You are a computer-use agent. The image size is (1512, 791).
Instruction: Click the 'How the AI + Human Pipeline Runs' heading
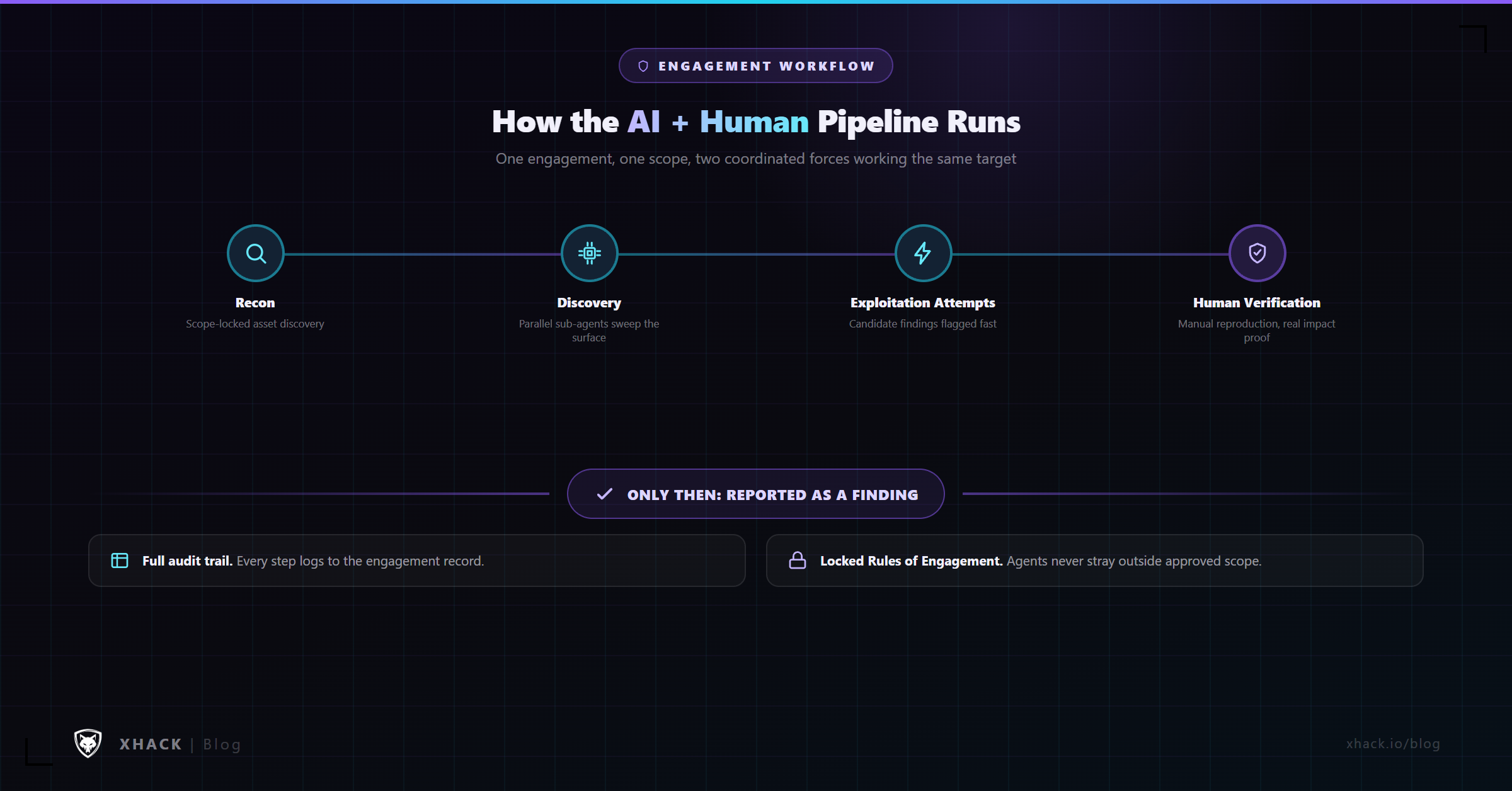click(756, 122)
